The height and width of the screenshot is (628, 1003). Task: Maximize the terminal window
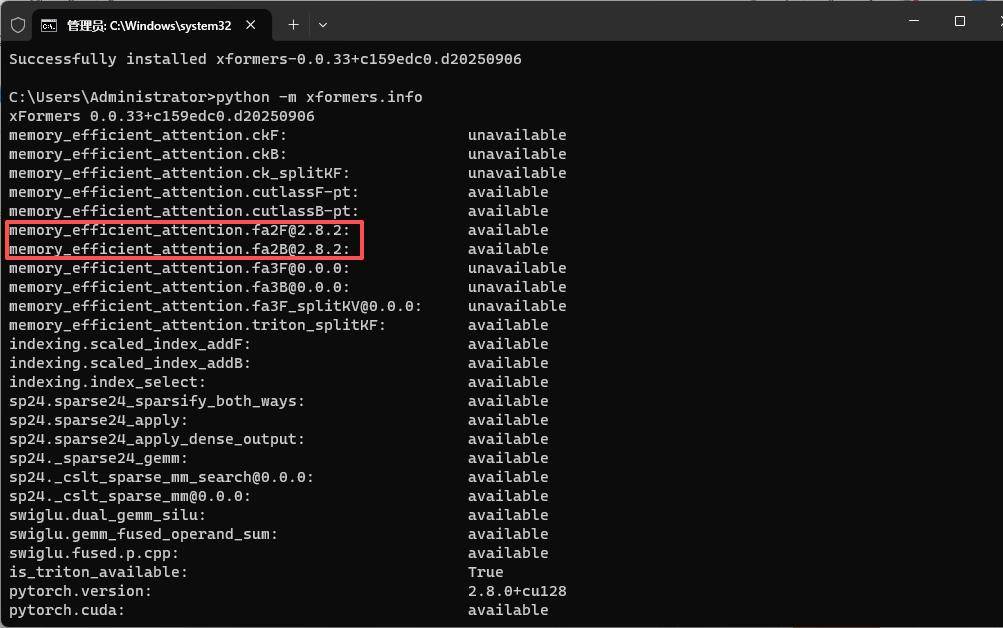[958, 18]
